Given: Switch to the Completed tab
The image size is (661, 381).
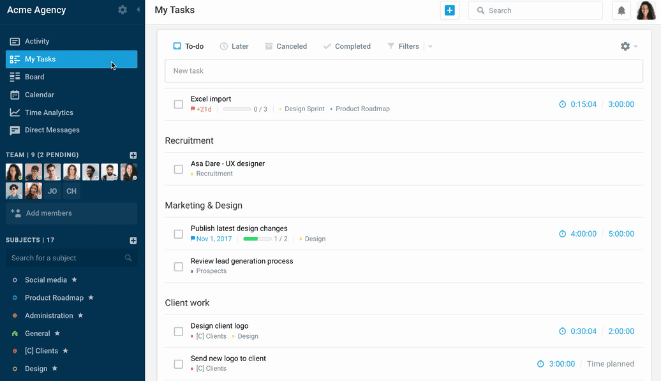Looking at the screenshot, I should click(347, 46).
